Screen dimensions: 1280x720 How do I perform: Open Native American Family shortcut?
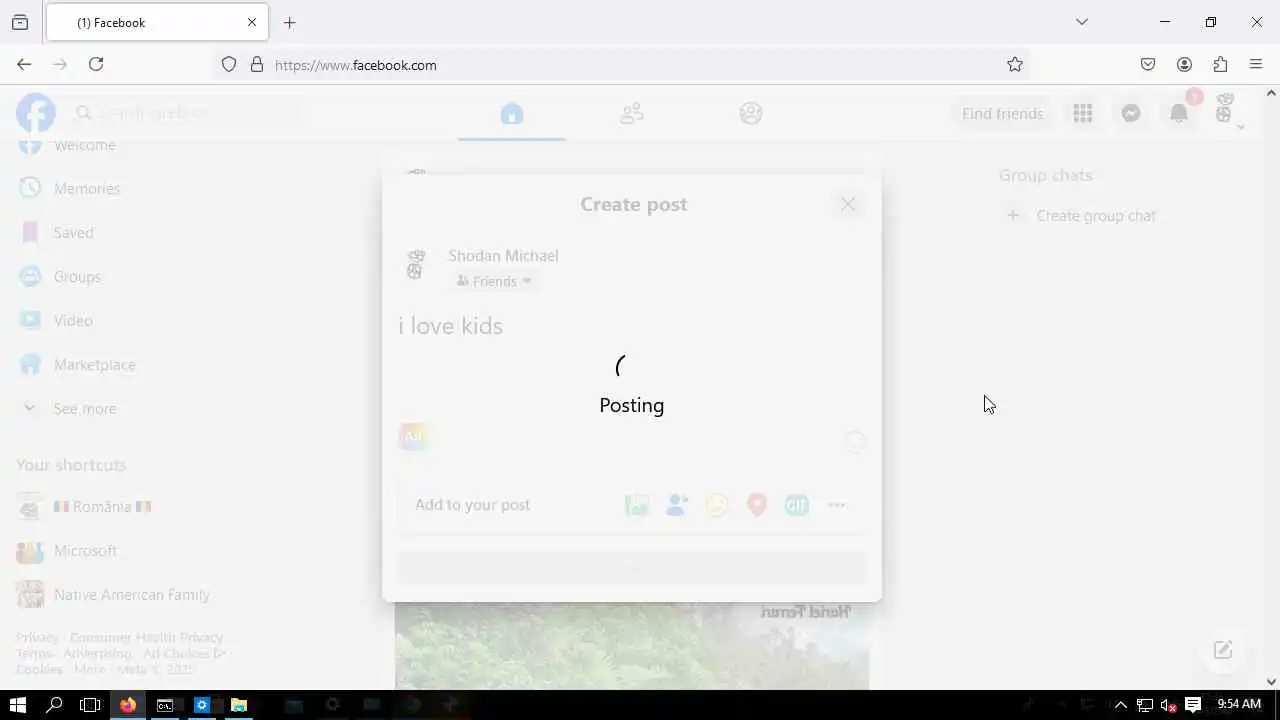(131, 595)
